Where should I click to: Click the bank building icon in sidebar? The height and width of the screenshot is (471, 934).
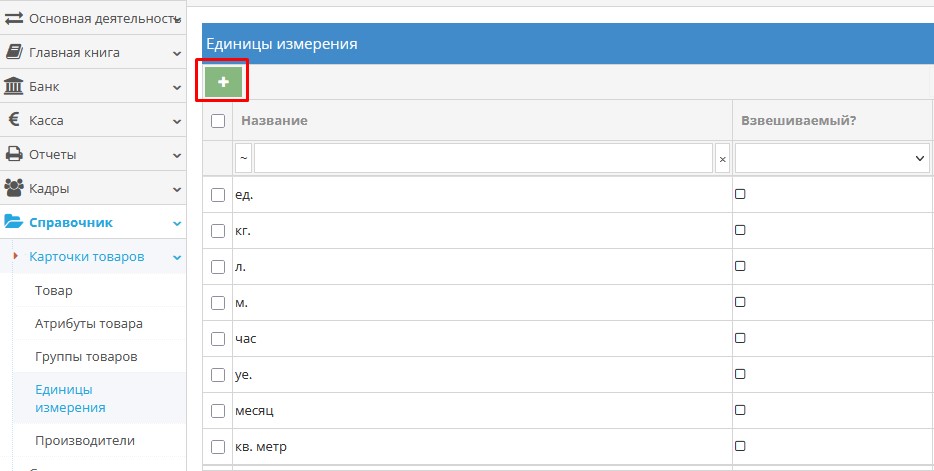click(14, 87)
